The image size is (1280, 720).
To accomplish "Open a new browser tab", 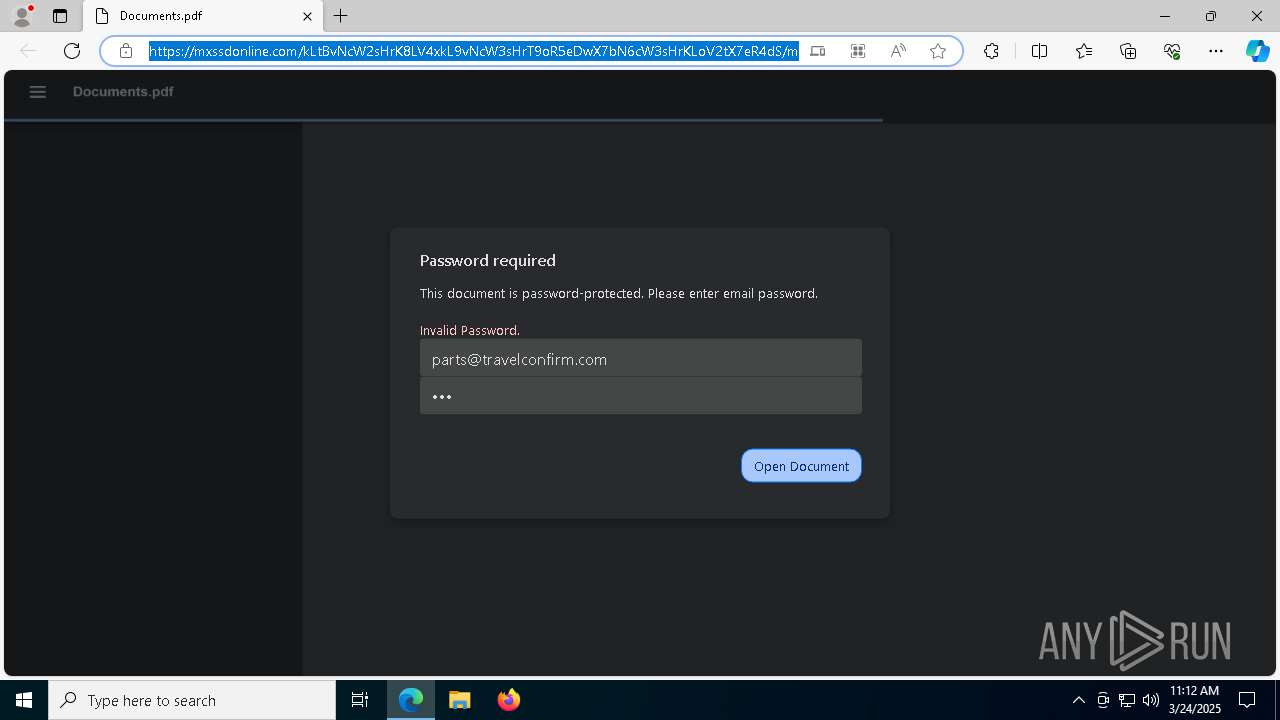I will point(341,16).
